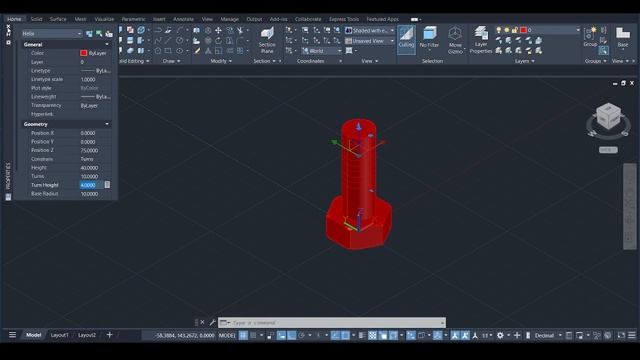Click the layer lightbulb on/off icon
The width and height of the screenshot is (640, 360).
point(498,30)
